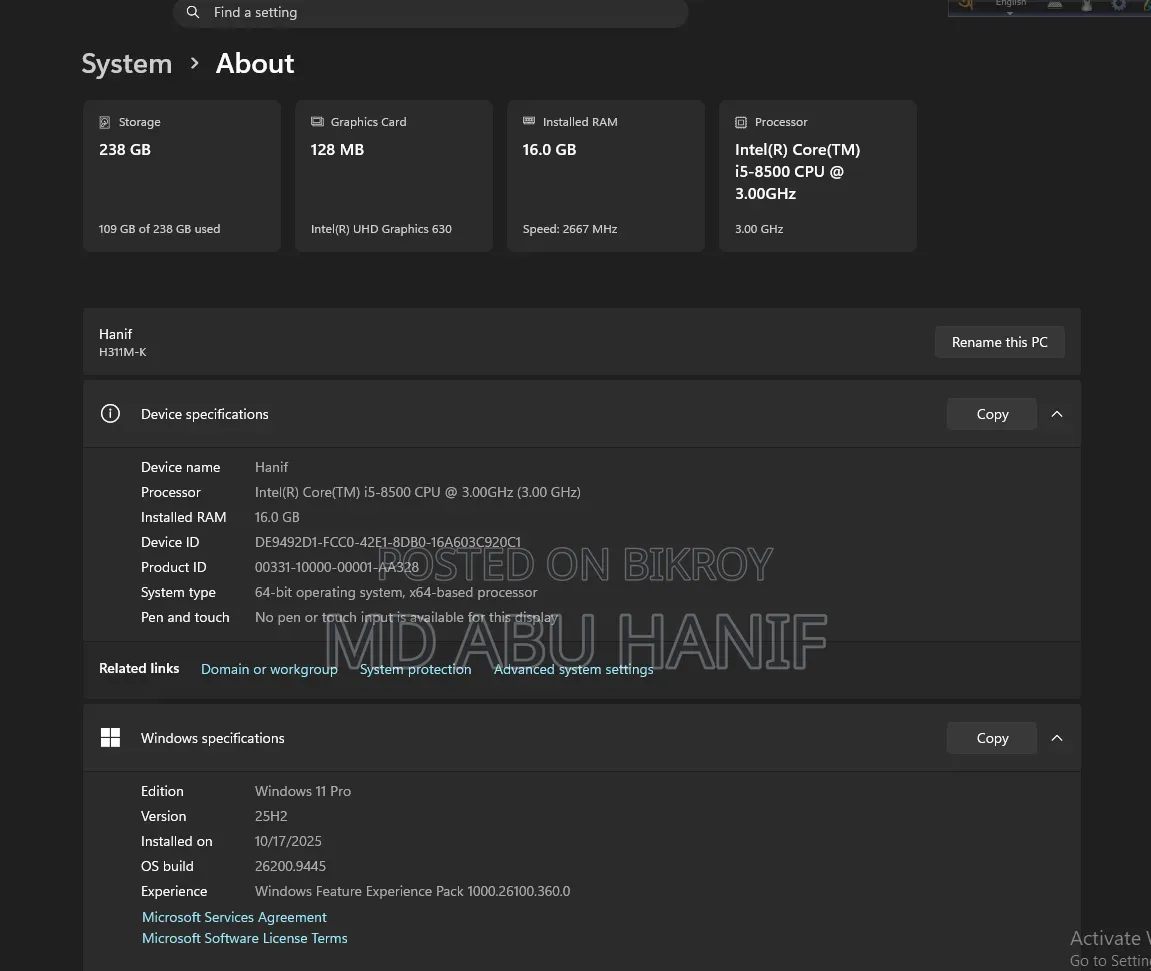Screen dimensions: 1151x971
Task: Click the 'Installed on' label
Action: (176, 841)
